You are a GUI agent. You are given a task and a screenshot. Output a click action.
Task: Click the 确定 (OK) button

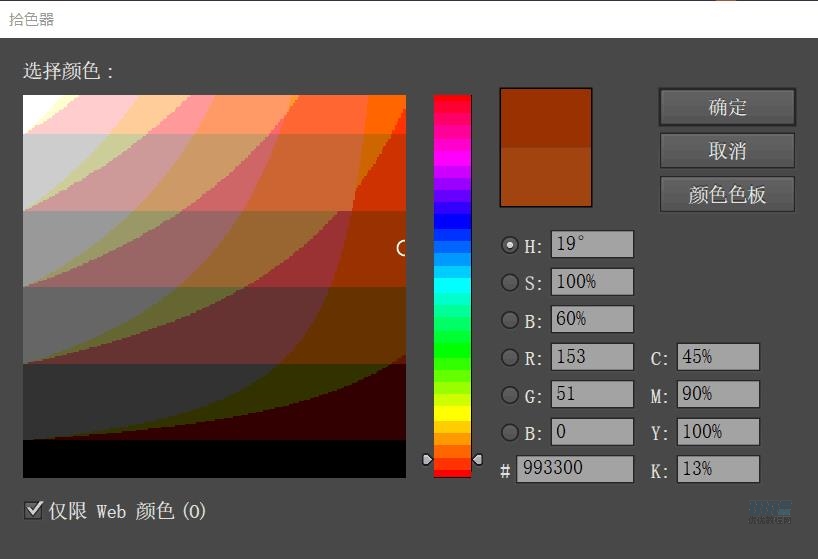(x=727, y=107)
